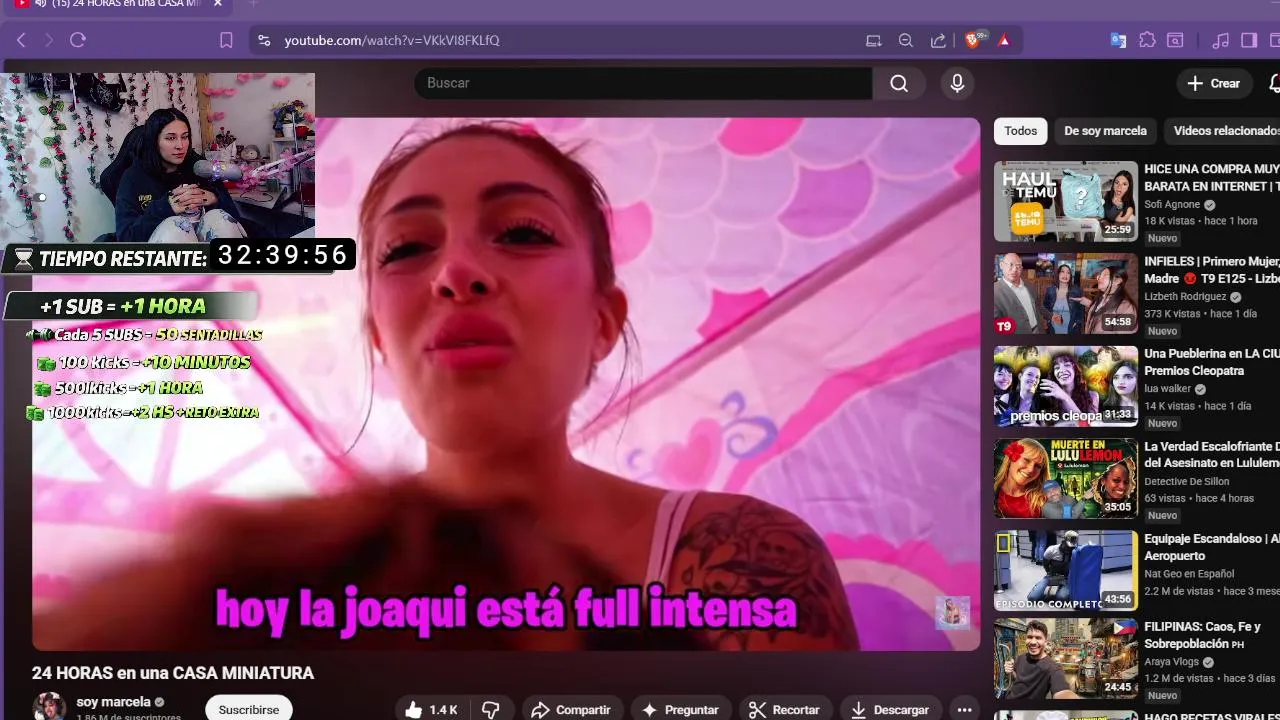Share this page via the share icon

coord(938,40)
